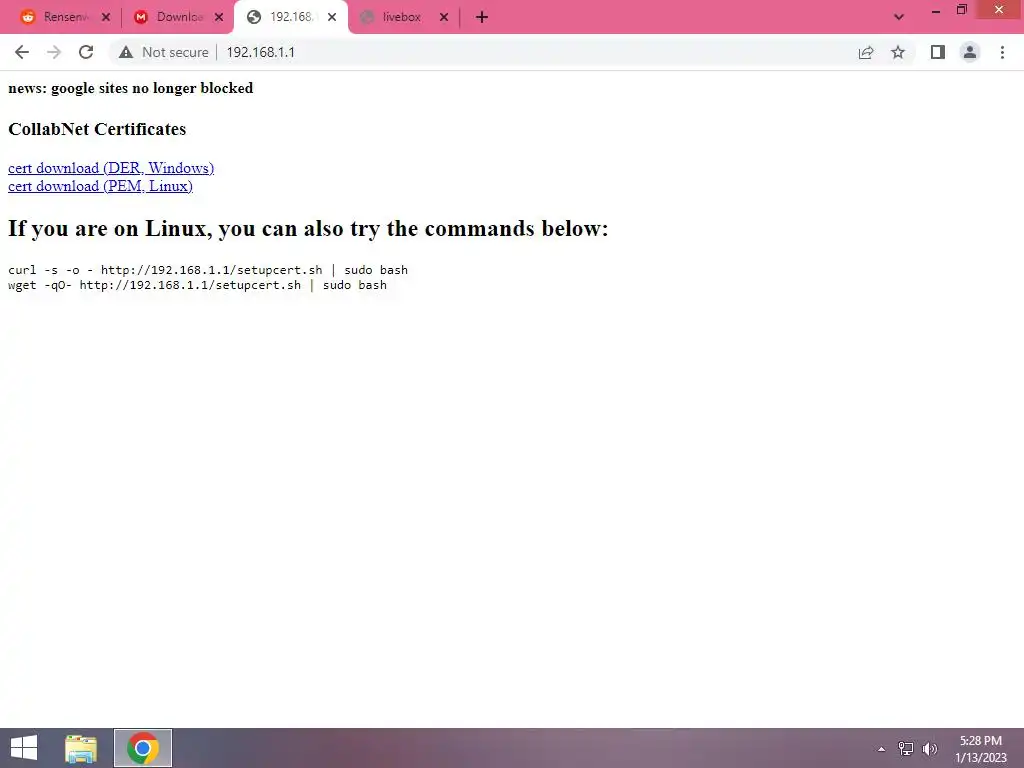
Task: Click the news google sites text
Action: tap(131, 88)
